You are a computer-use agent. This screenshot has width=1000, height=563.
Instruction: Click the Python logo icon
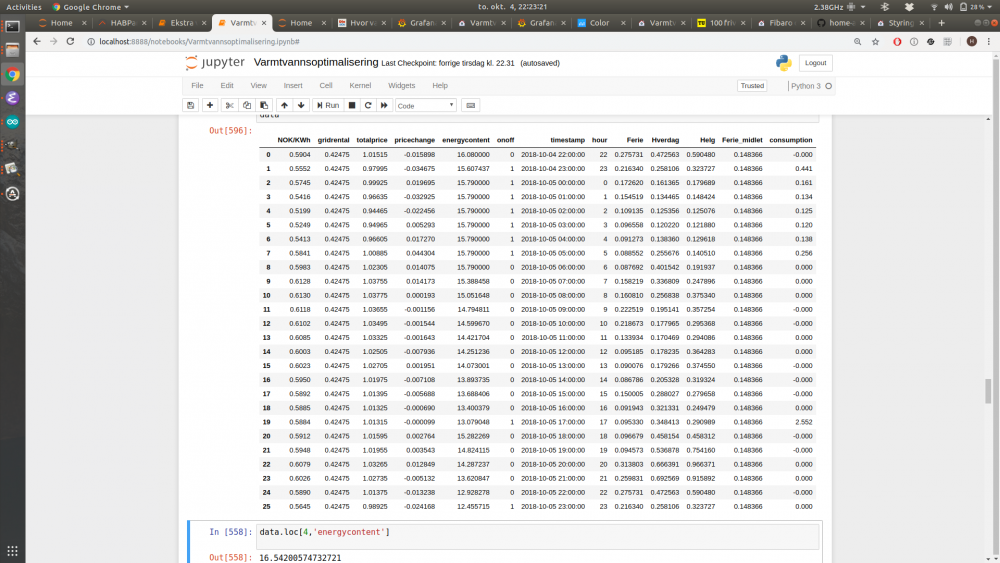(784, 62)
